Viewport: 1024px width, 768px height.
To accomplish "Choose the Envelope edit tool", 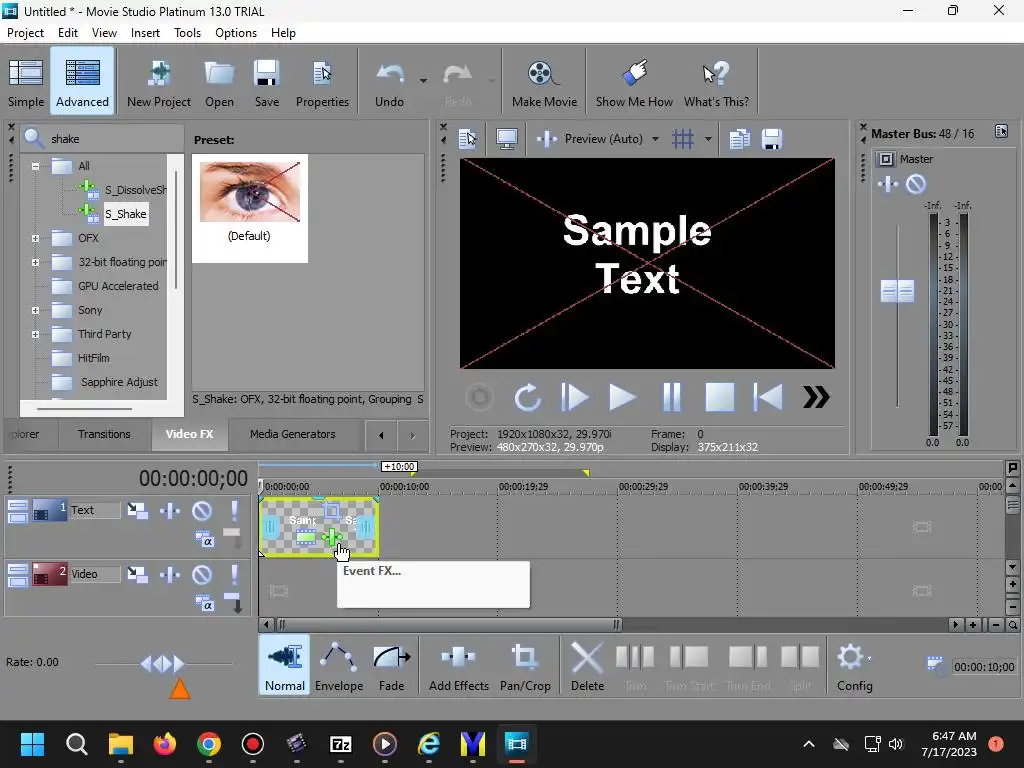I will (x=339, y=665).
